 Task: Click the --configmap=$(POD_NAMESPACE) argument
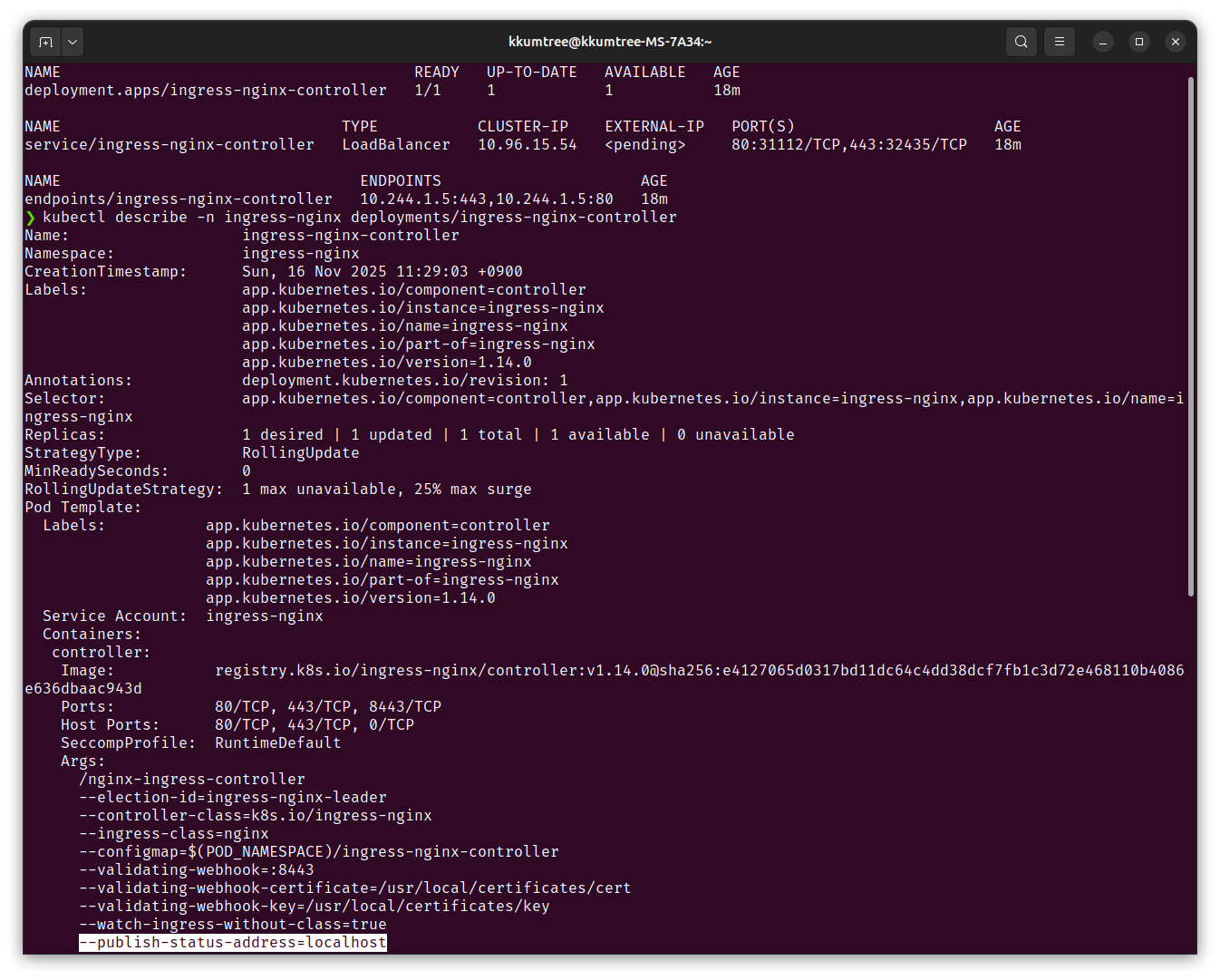coord(319,852)
